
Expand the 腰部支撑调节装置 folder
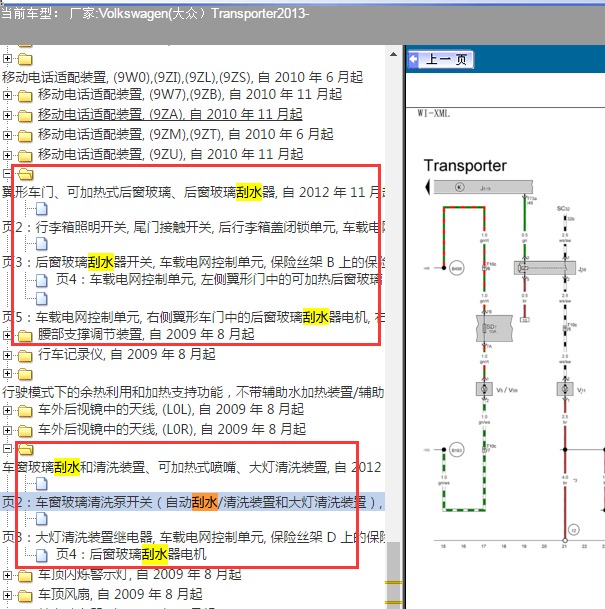click(7, 335)
